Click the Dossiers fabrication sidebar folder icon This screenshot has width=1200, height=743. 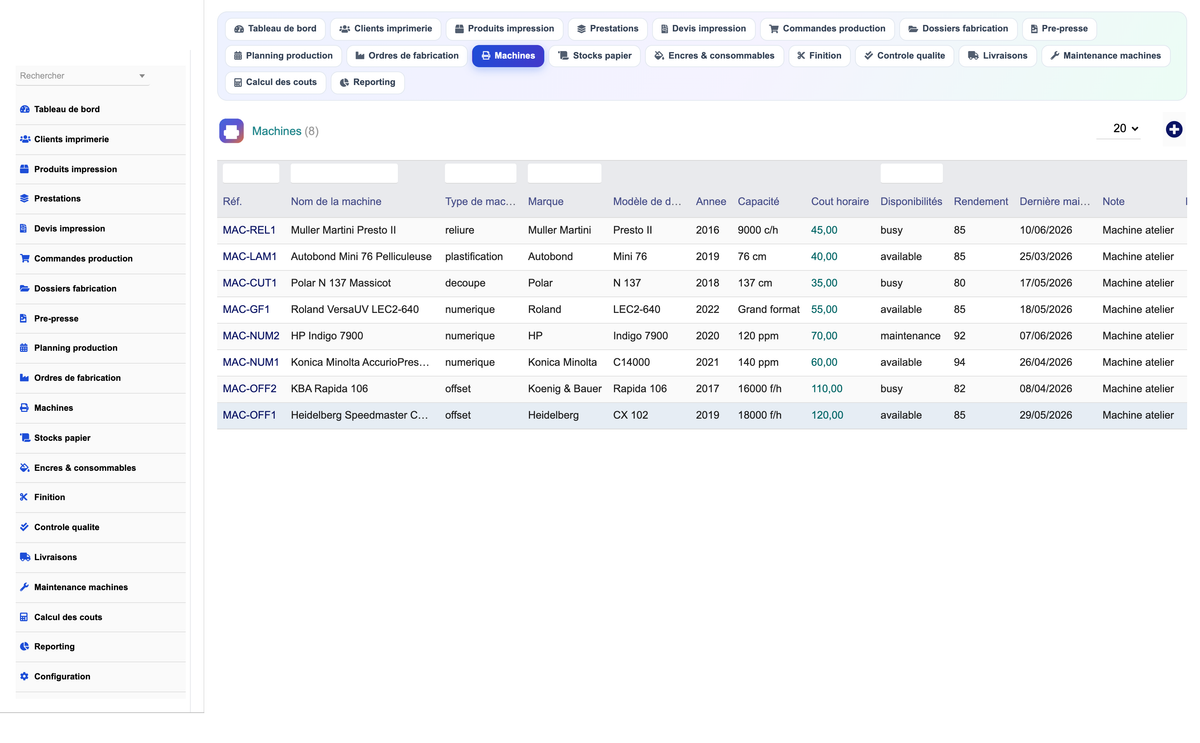tap(24, 289)
